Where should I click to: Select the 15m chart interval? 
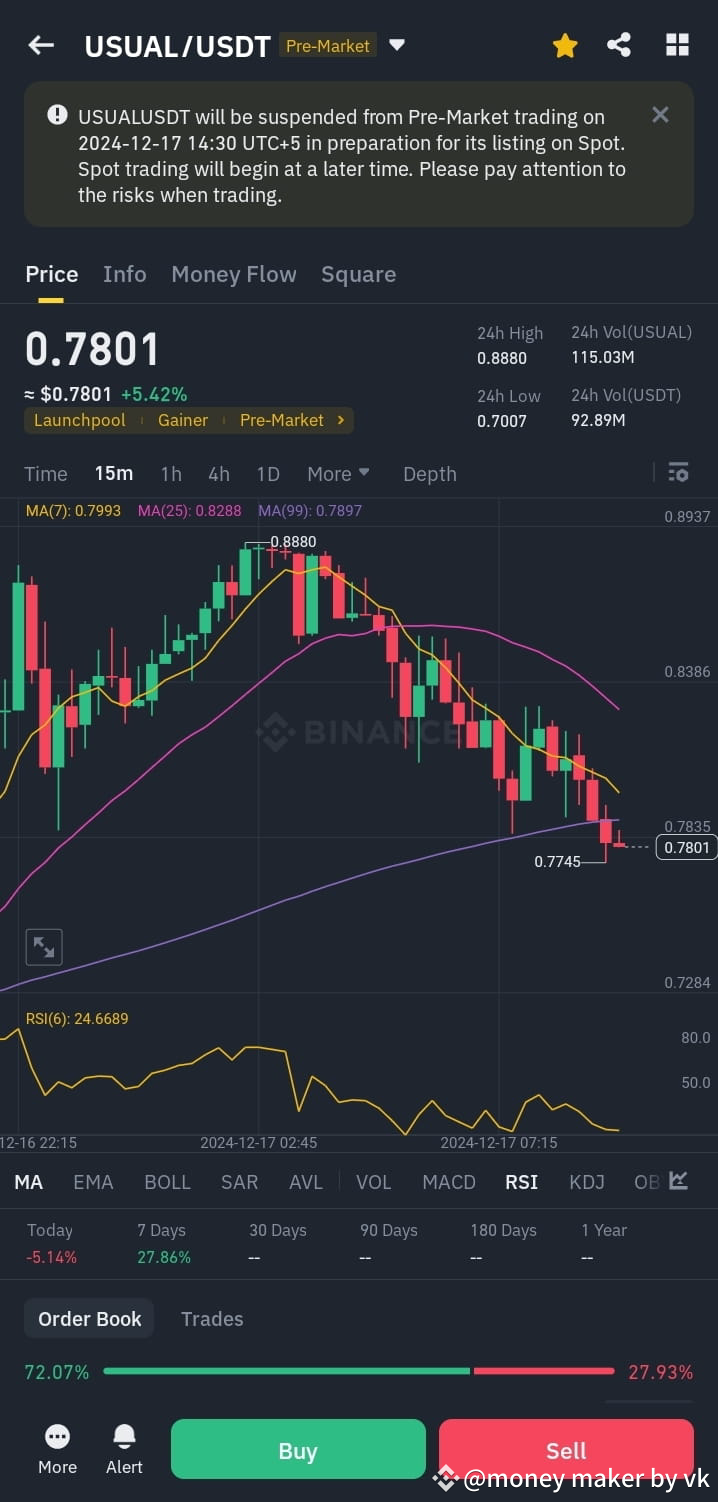click(x=114, y=474)
